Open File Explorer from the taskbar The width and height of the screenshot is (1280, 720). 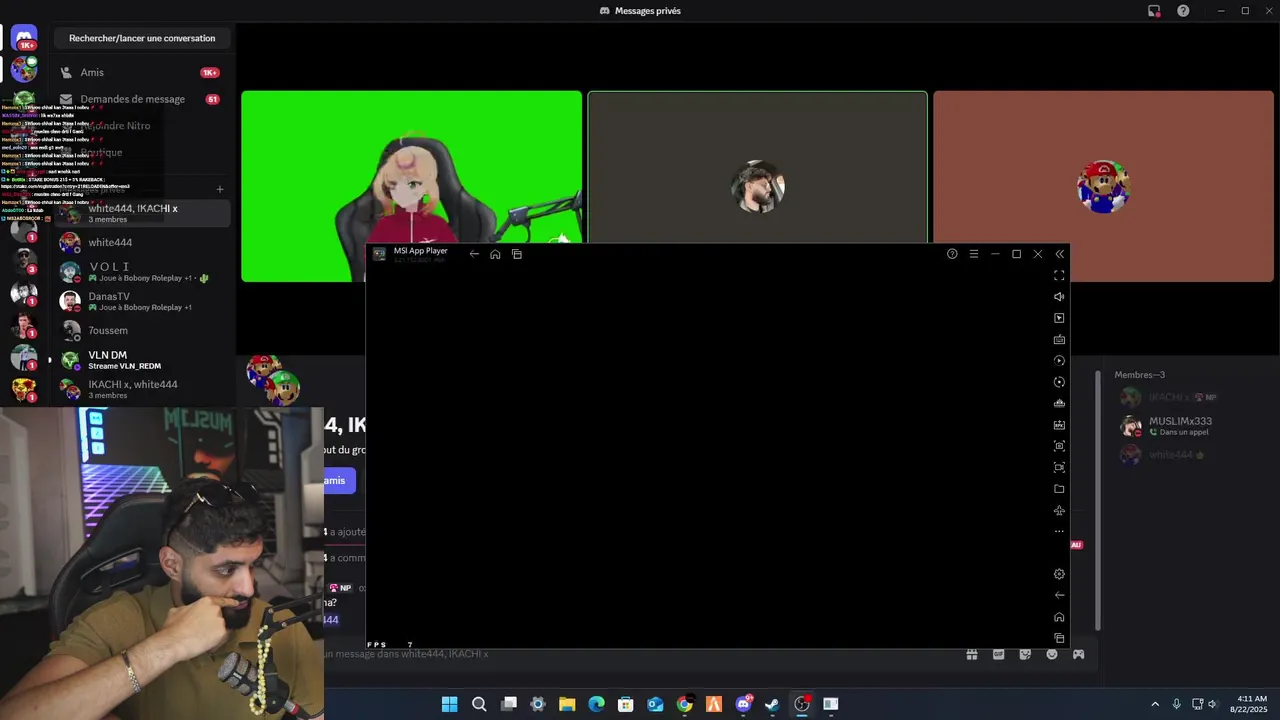(x=567, y=704)
